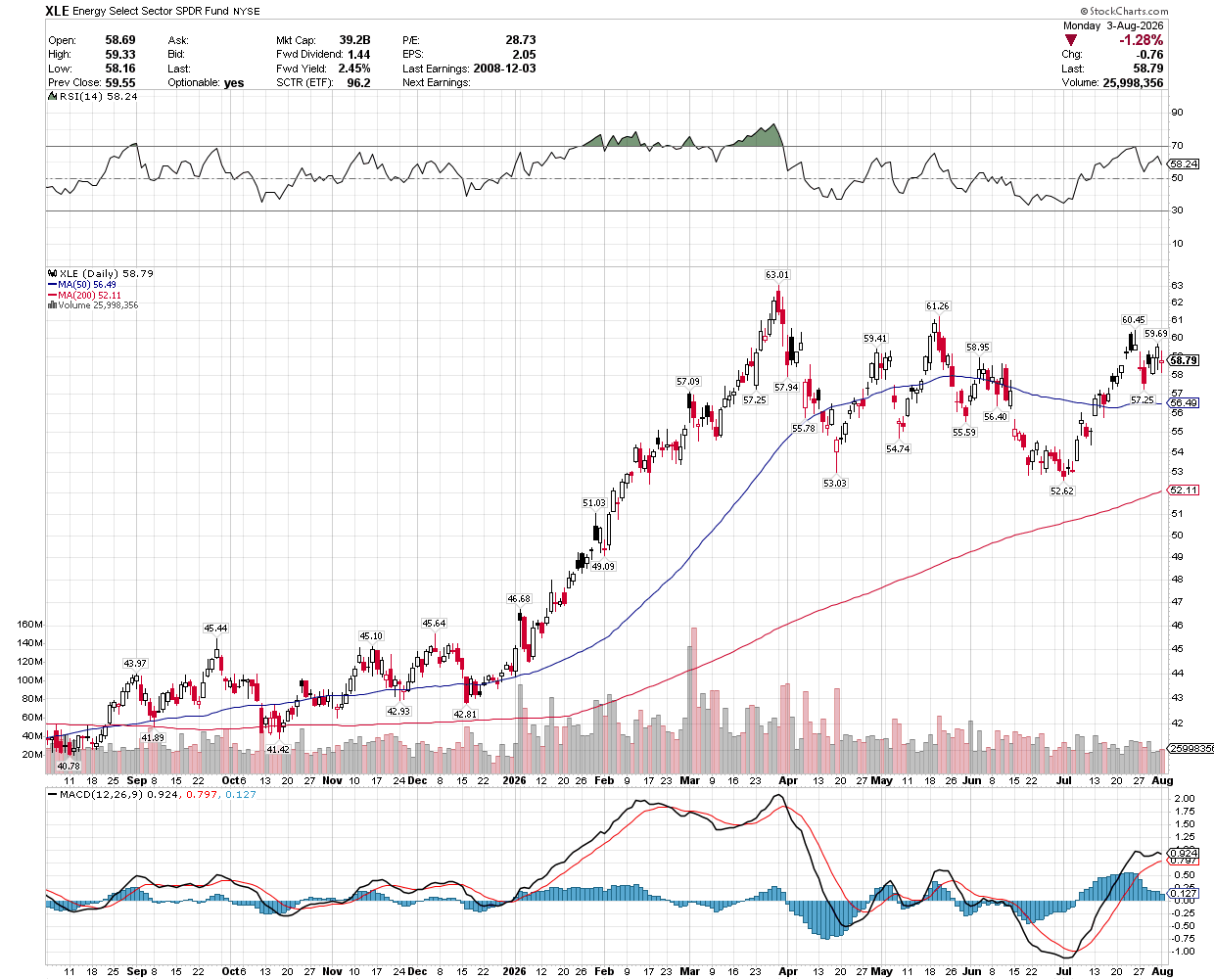Click the RSI tick-mark icon before RSI(14)

tap(53, 96)
